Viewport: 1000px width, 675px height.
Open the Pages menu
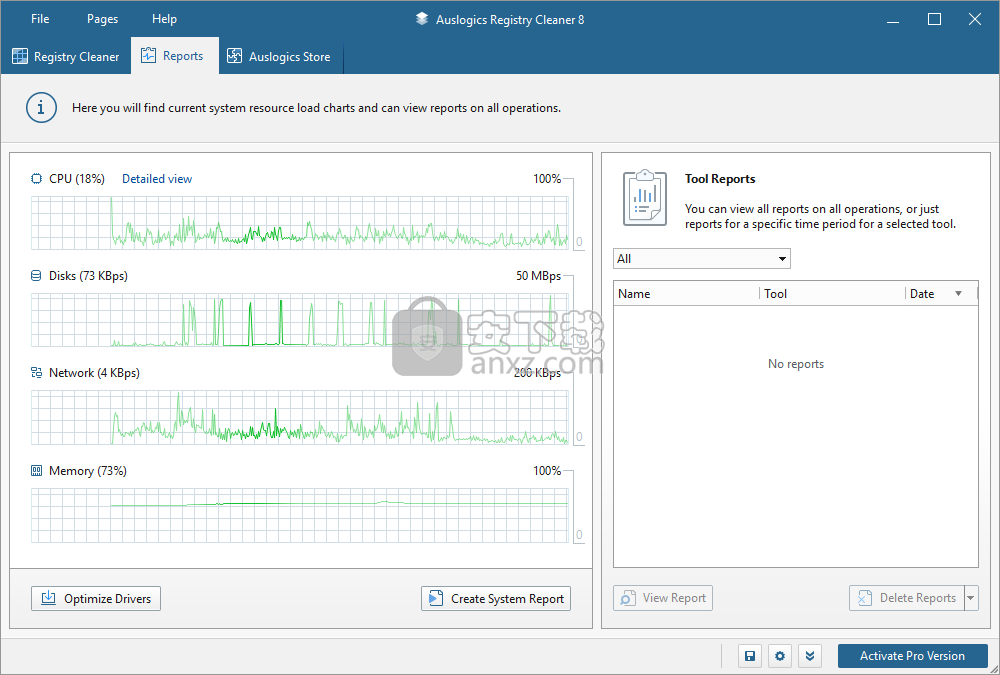102,19
